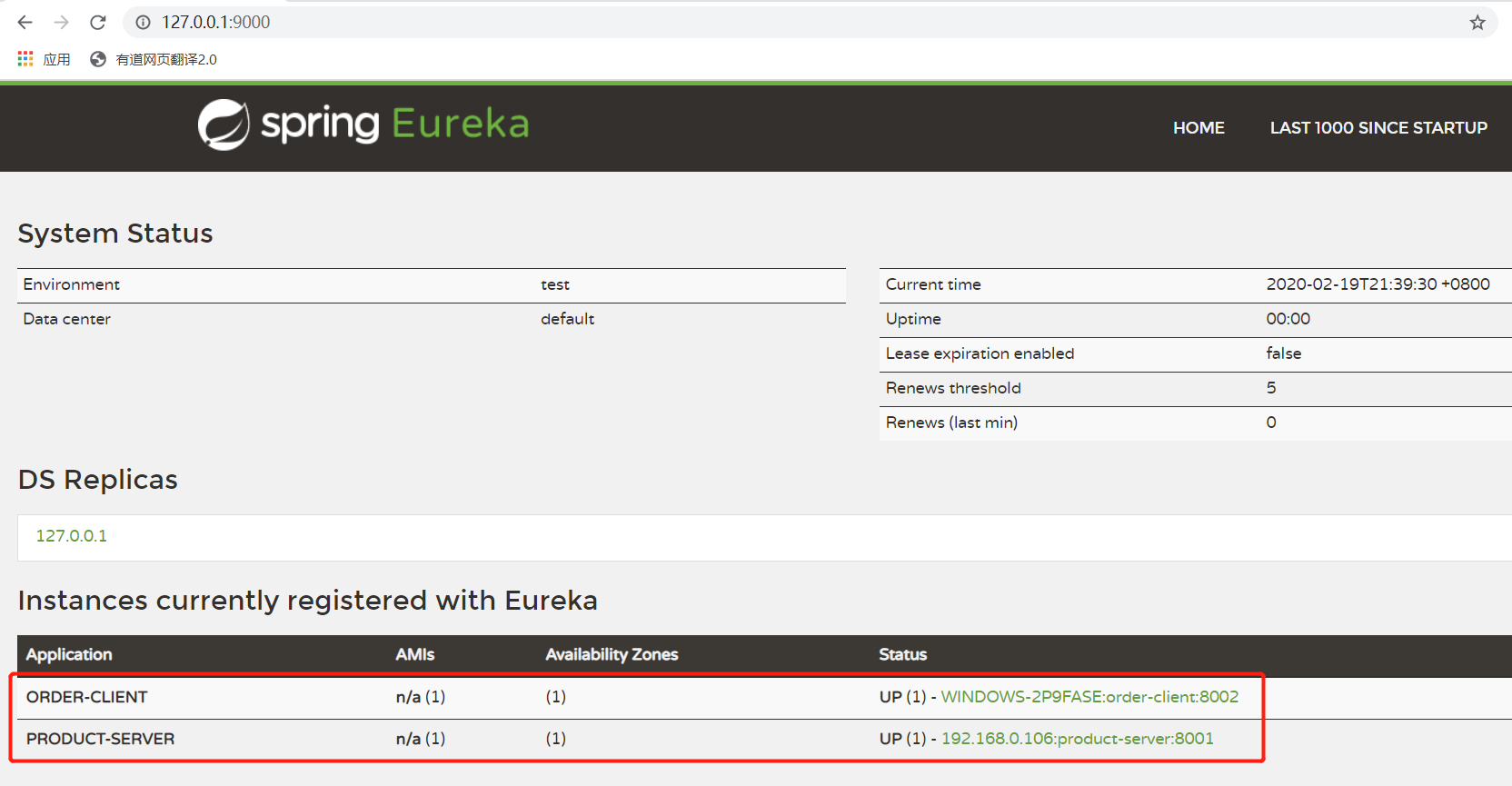Open the 有道网页翻译2.0 bookmark
Viewport: 1512px width, 786px height.
pyautogui.click(x=154, y=59)
